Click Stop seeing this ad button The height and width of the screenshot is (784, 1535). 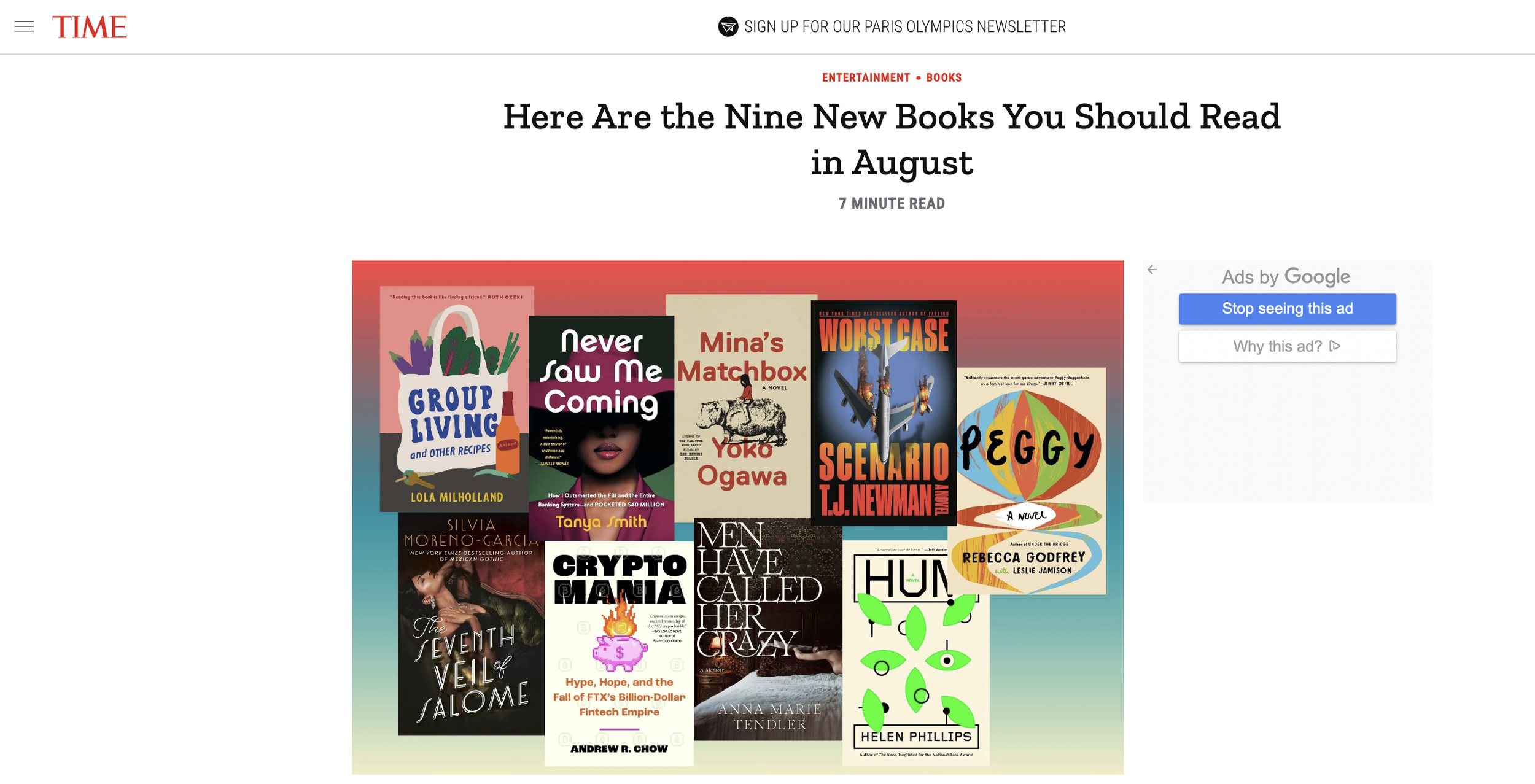pyautogui.click(x=1287, y=309)
